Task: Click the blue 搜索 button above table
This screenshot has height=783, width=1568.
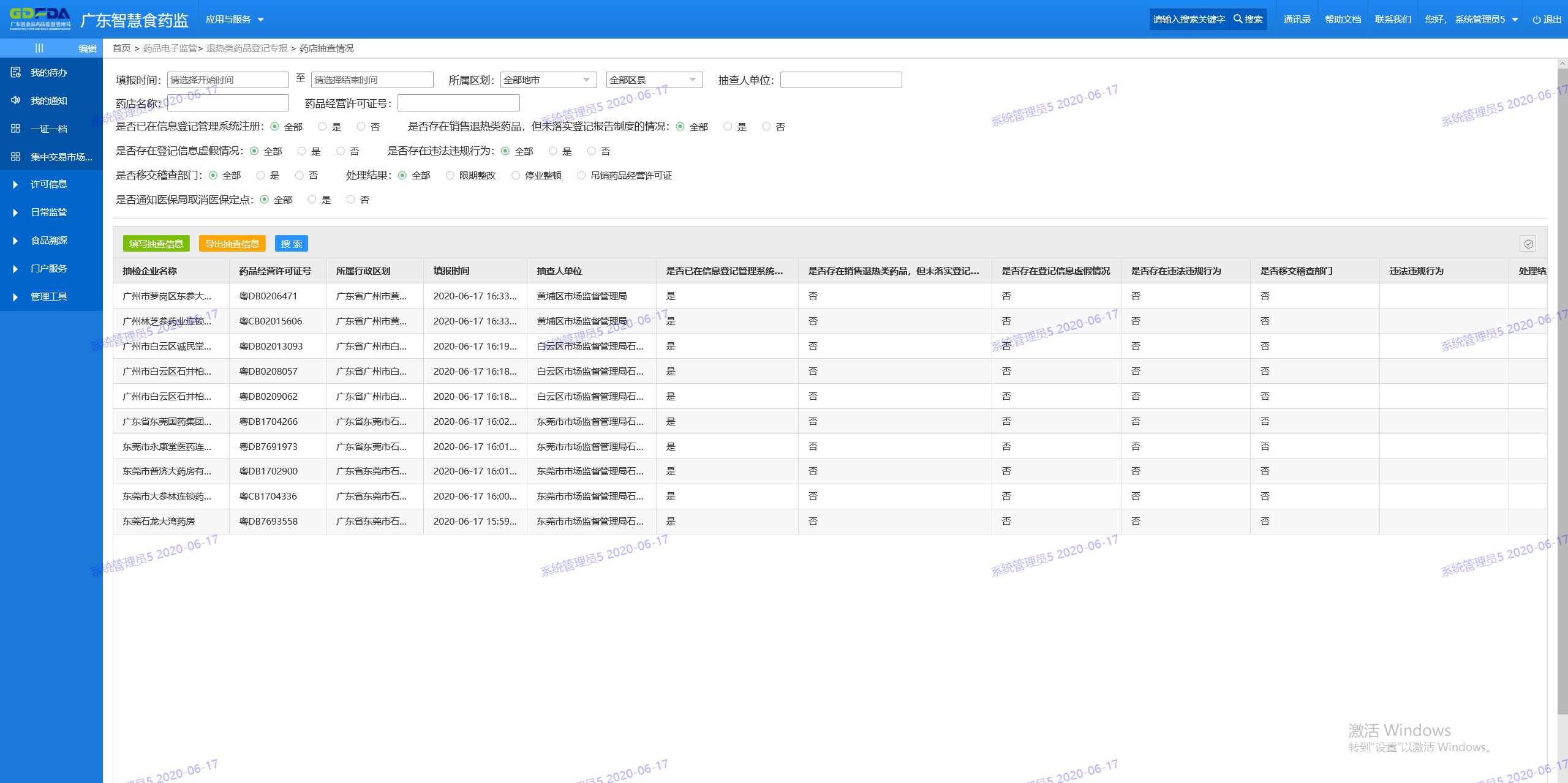Action: click(292, 244)
